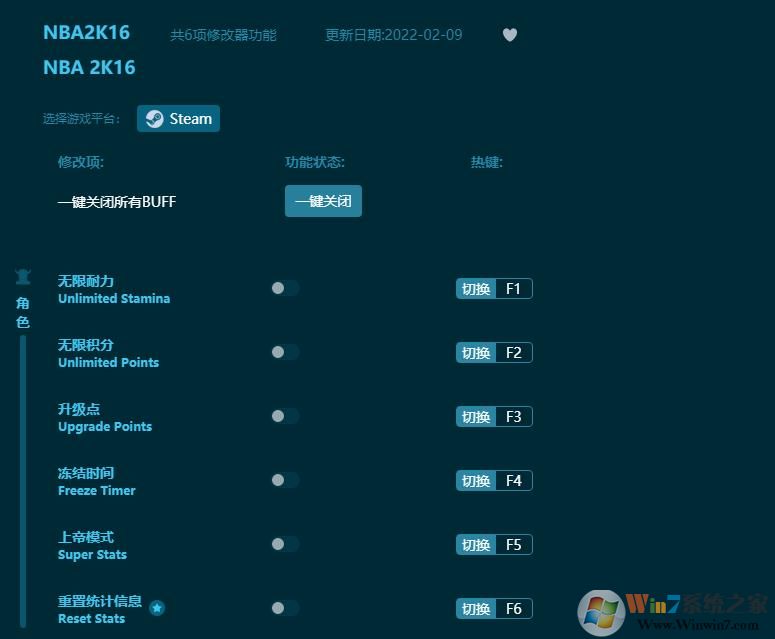This screenshot has height=639, width=775.
Task: Click the 角色 category label in sidebar
Action: 23,313
